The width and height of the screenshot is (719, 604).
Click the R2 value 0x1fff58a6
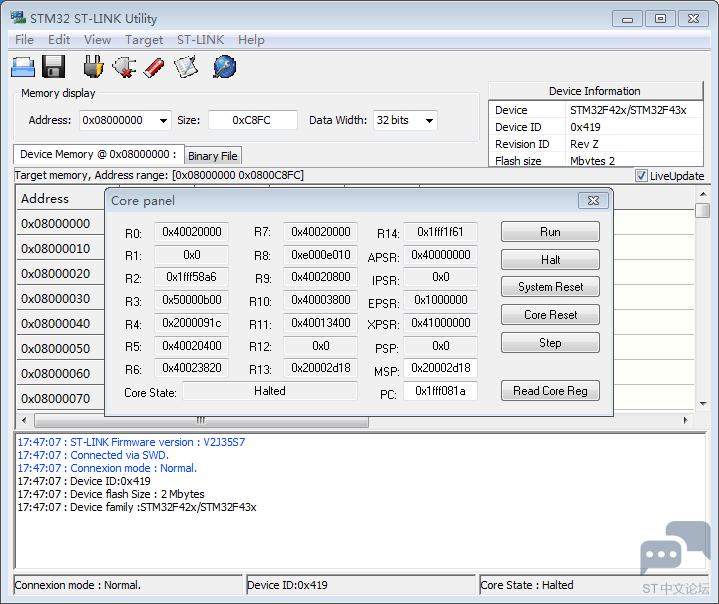pyautogui.click(x=192, y=277)
